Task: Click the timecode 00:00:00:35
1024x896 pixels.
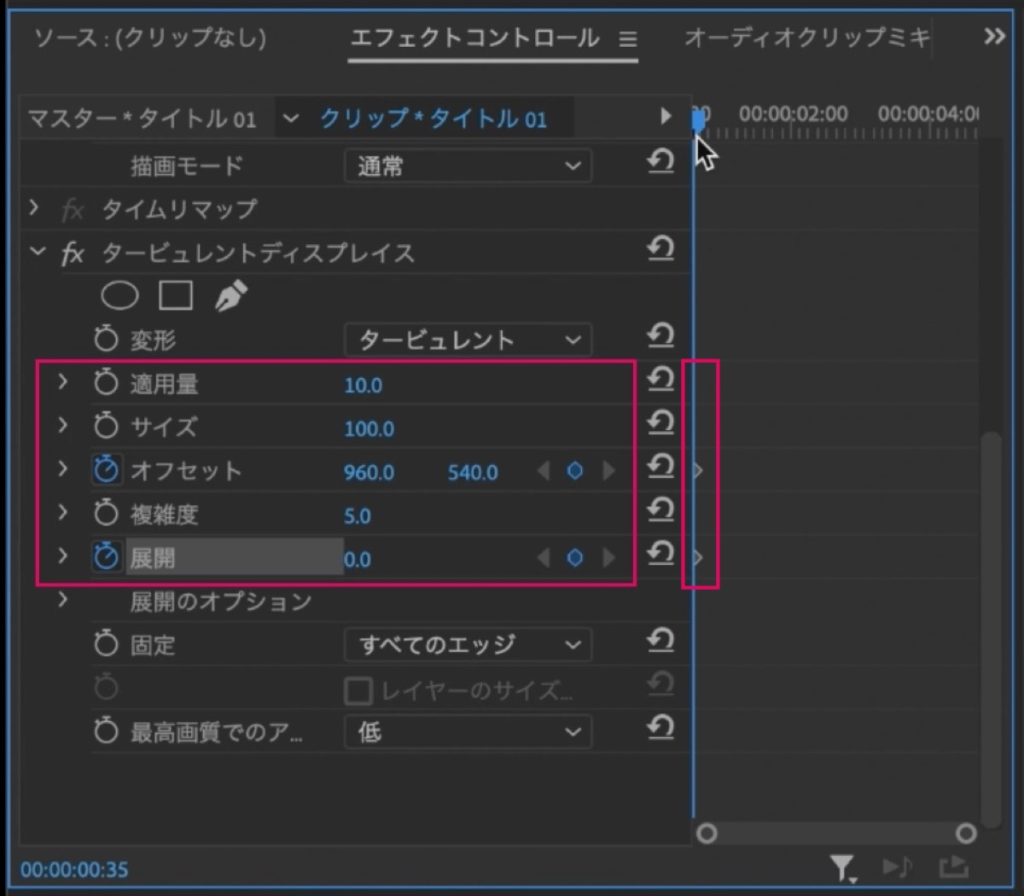Action: coord(74,870)
